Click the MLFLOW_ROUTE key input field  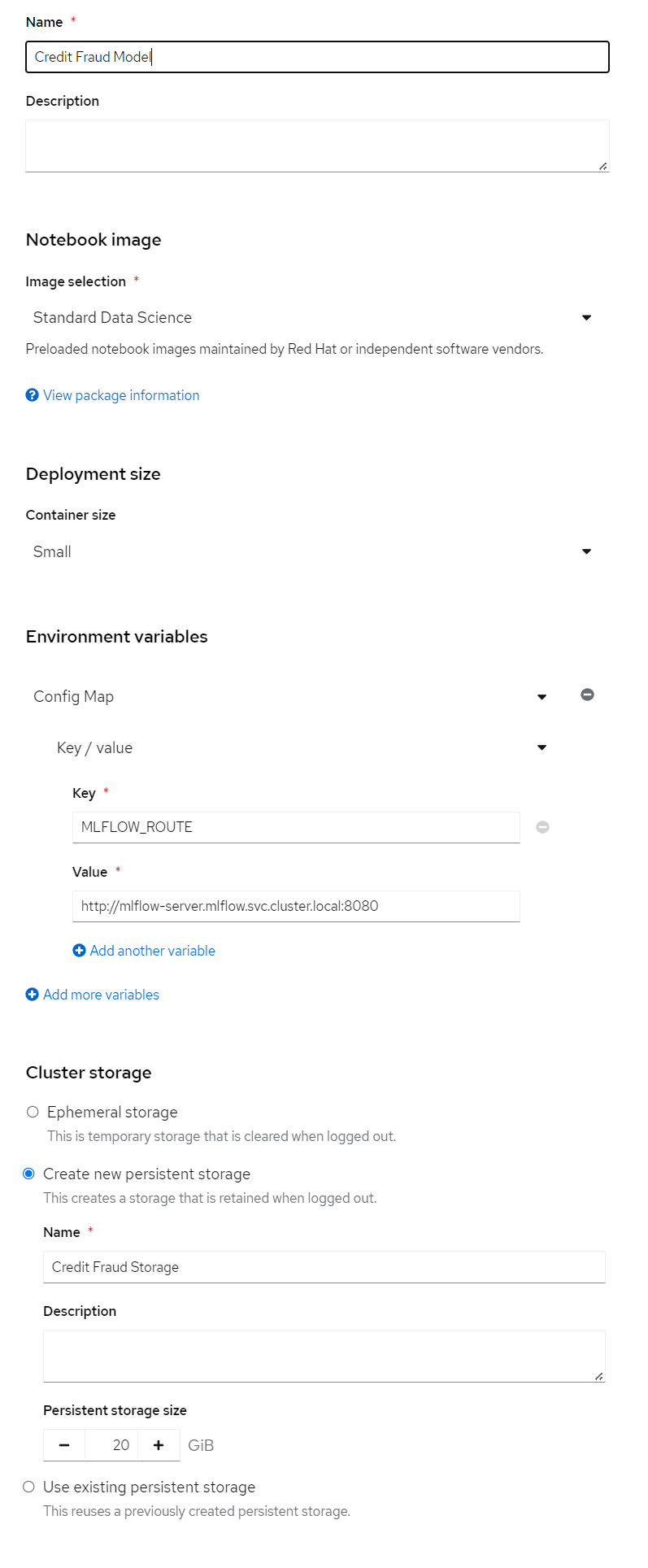click(296, 827)
